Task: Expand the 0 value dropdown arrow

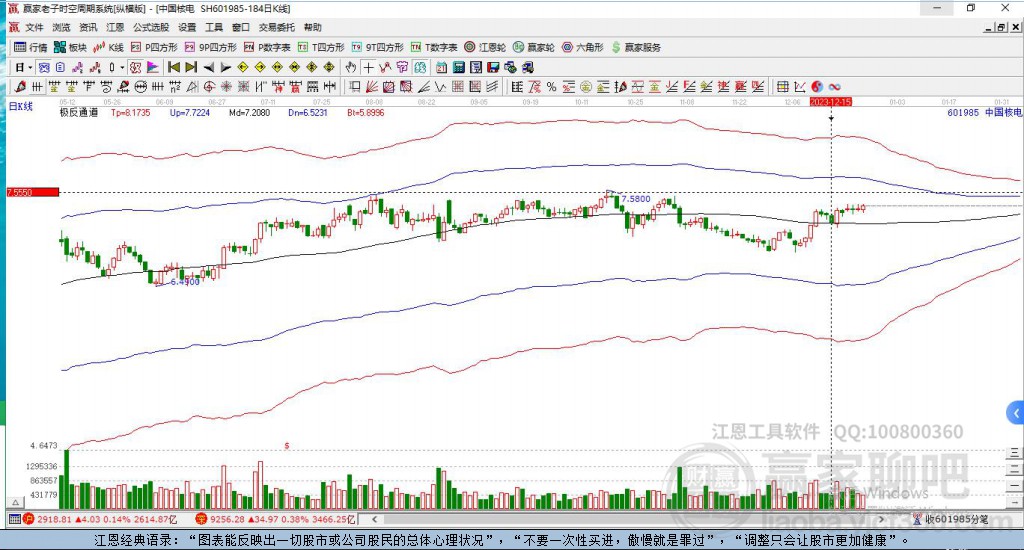Action: [x=122, y=67]
